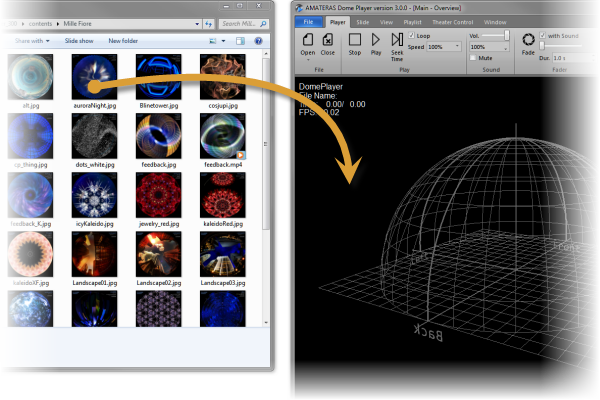Viewport: 600px width, 400px height.
Task: Click Slide show in Explorer toolbar
Action: click(79, 41)
